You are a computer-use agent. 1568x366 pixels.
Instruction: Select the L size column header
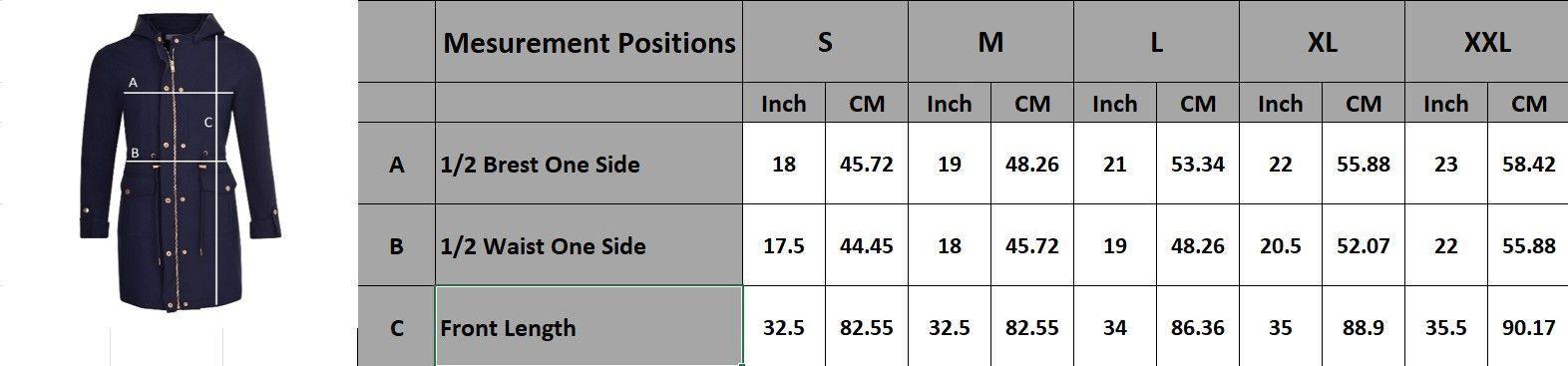[x=1156, y=42]
